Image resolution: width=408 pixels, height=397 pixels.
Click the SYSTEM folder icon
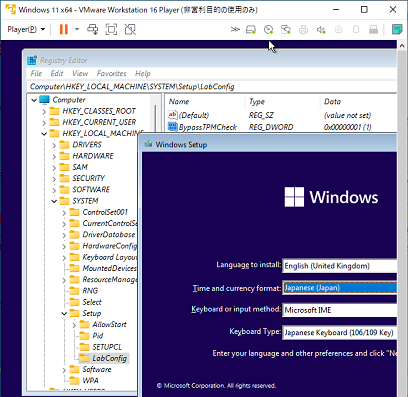tap(65, 201)
